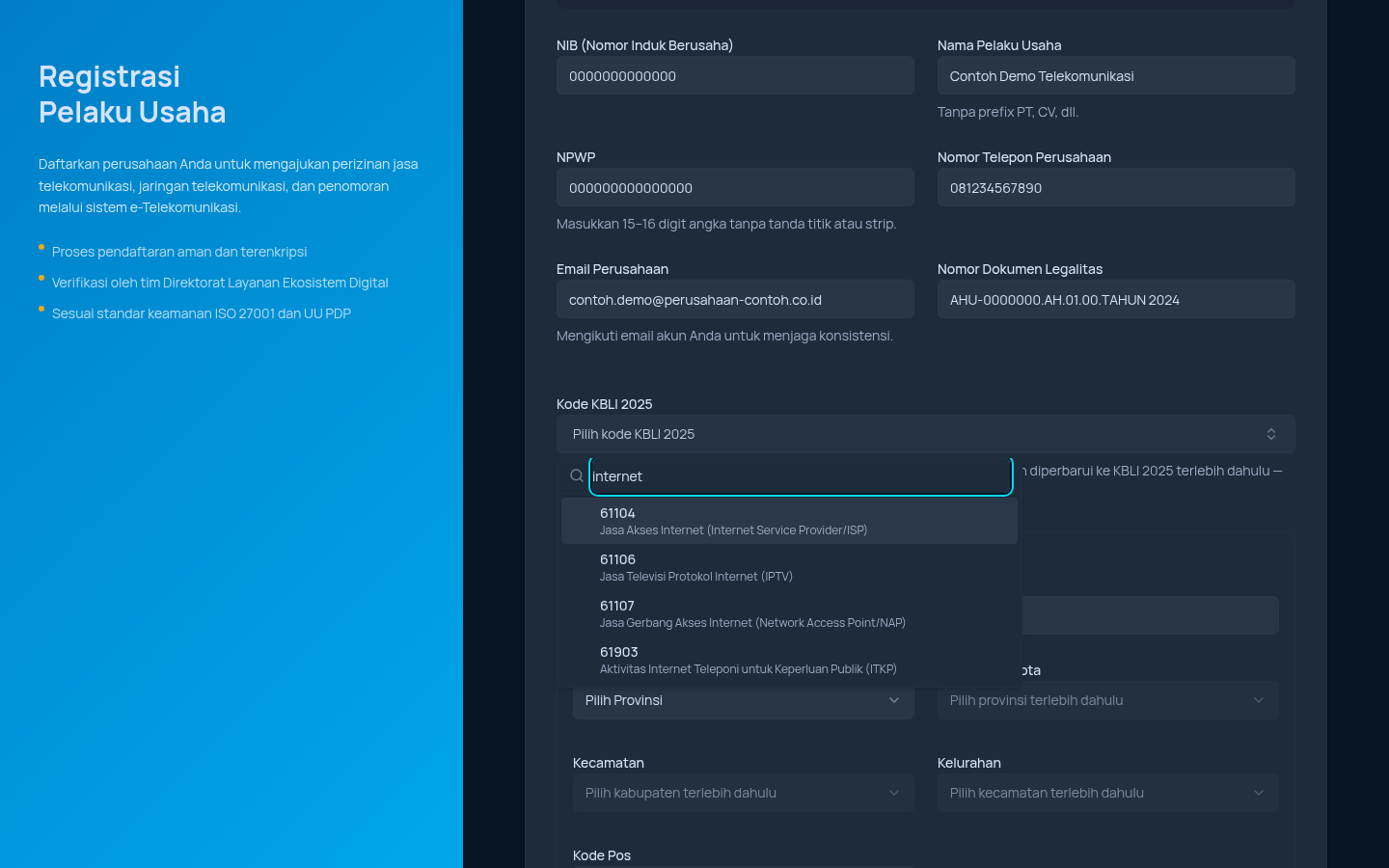1389x868 pixels.
Task: Click the 'Registrasi Pelaku Usaha' heading
Action: click(x=132, y=95)
